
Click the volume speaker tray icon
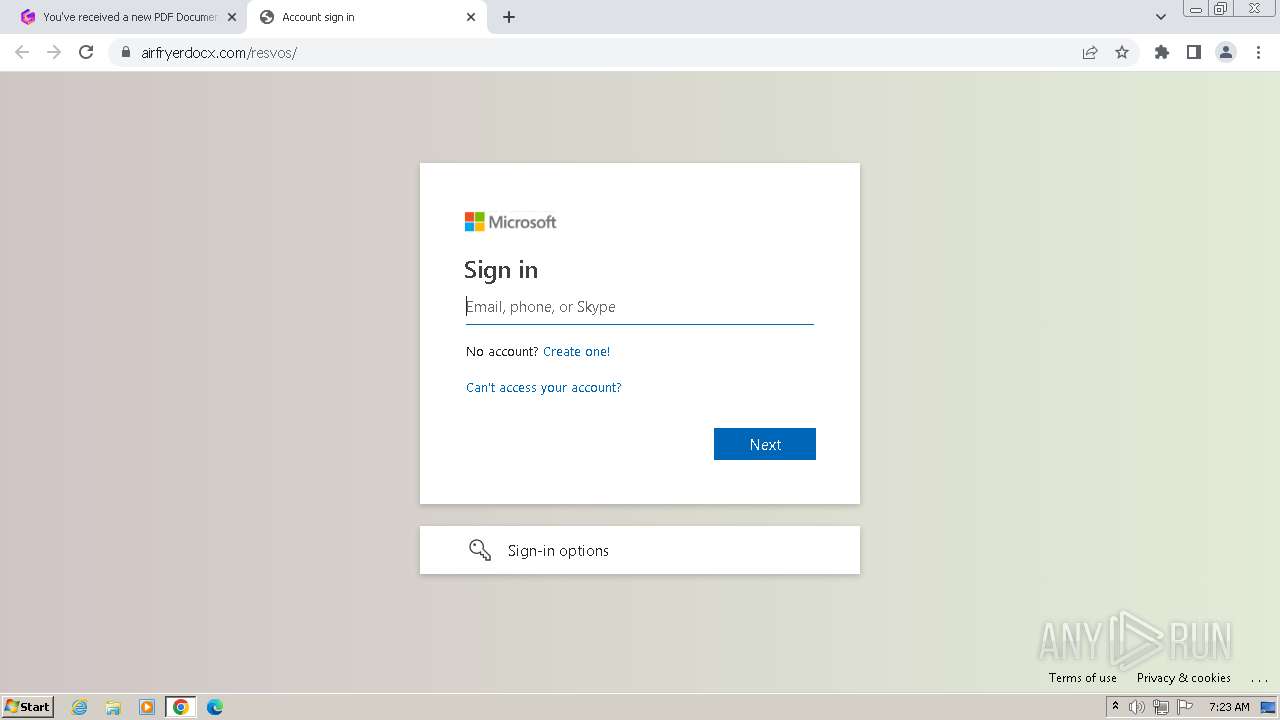pos(1137,707)
